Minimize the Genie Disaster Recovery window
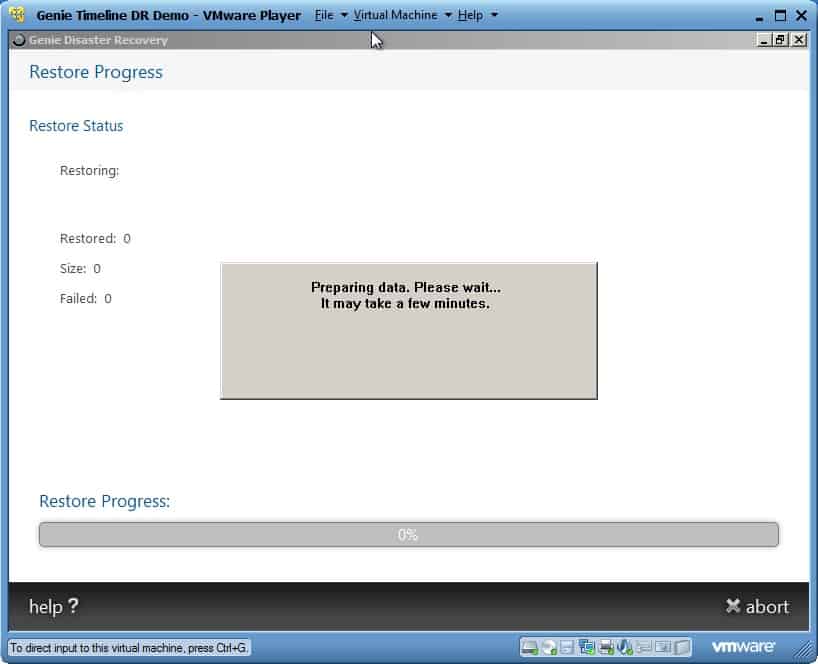The image size is (818, 664). 764,40
